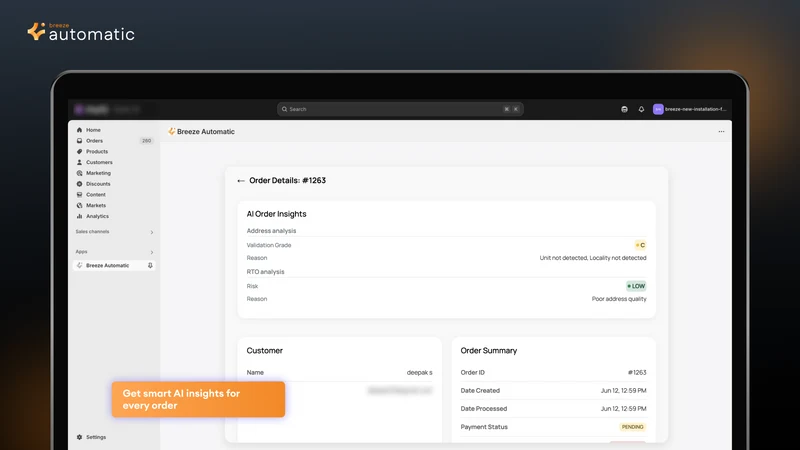The width and height of the screenshot is (800, 450).
Task: Click the Analytics bar chart icon
Action: pyautogui.click(x=80, y=216)
